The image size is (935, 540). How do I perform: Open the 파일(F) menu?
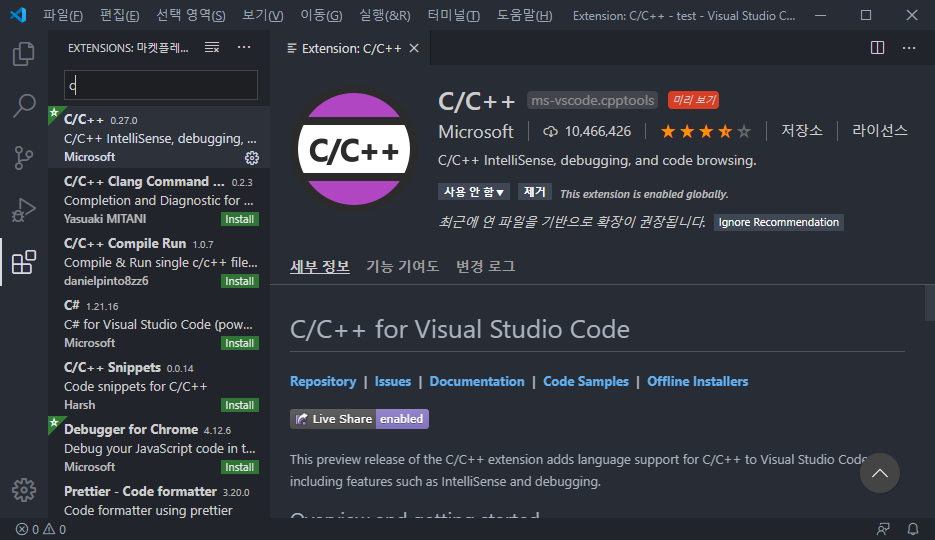(x=63, y=15)
